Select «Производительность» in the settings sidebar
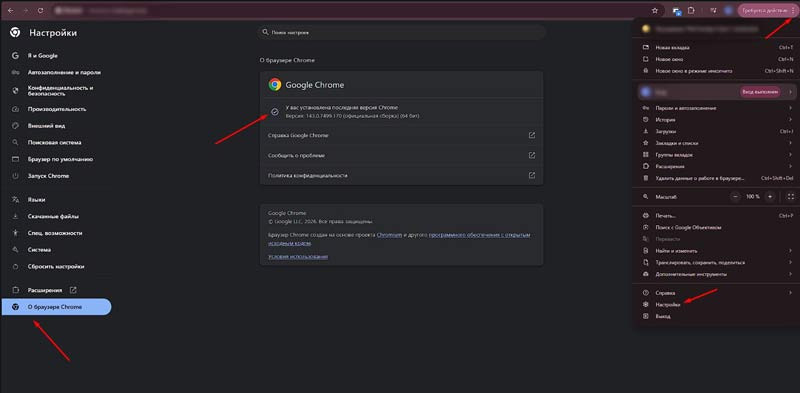This screenshot has height=393, width=800. tap(56, 109)
